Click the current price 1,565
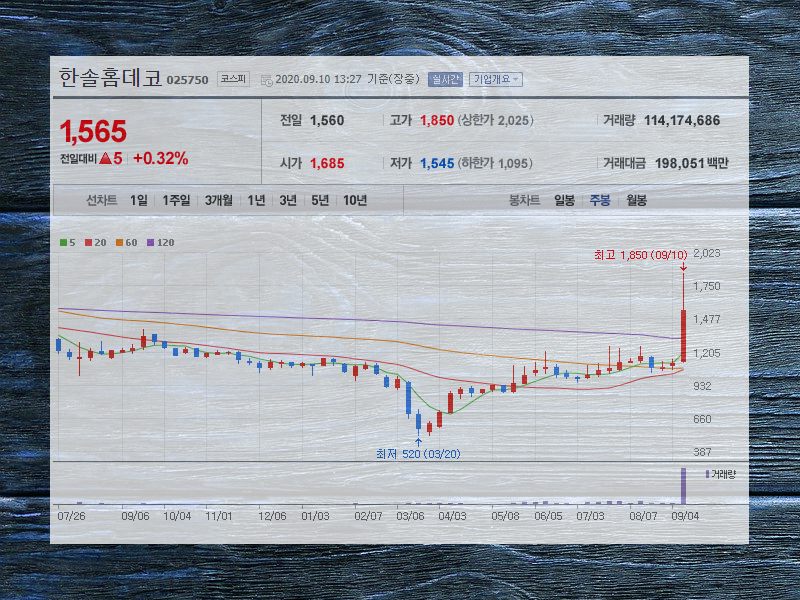Screen dimensions: 800x600 (93, 132)
